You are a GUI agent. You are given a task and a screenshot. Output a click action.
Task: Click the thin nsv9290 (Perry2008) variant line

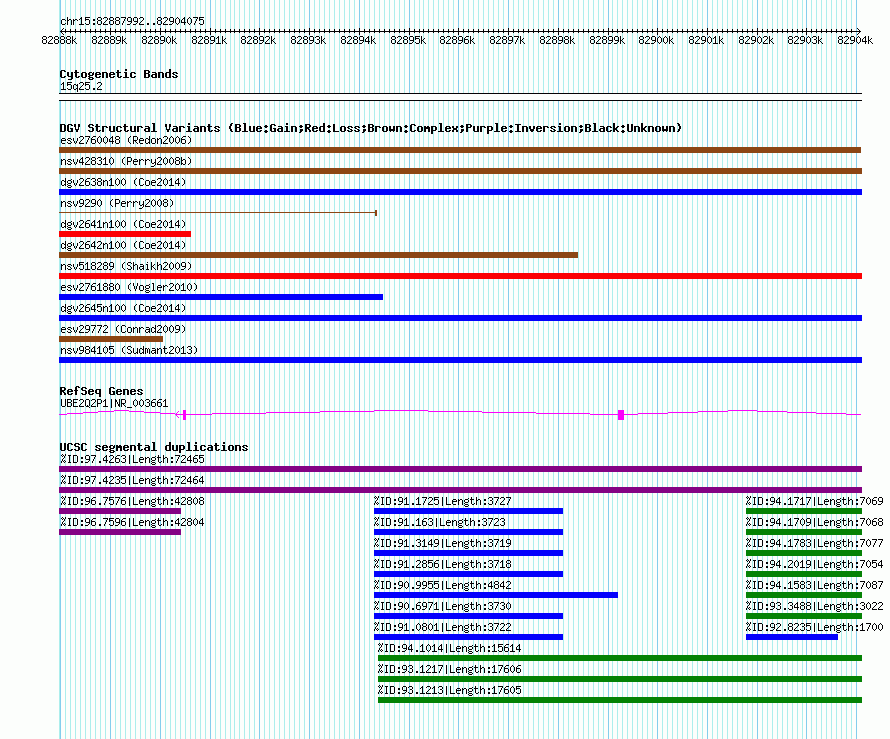click(218, 213)
